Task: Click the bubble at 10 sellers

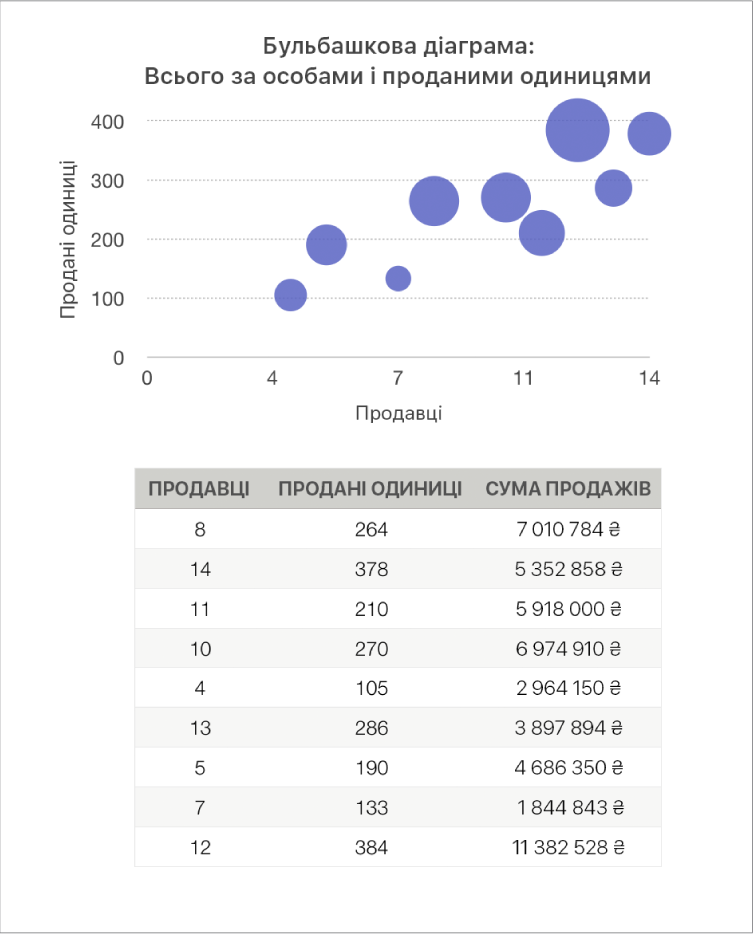Action: (506, 198)
